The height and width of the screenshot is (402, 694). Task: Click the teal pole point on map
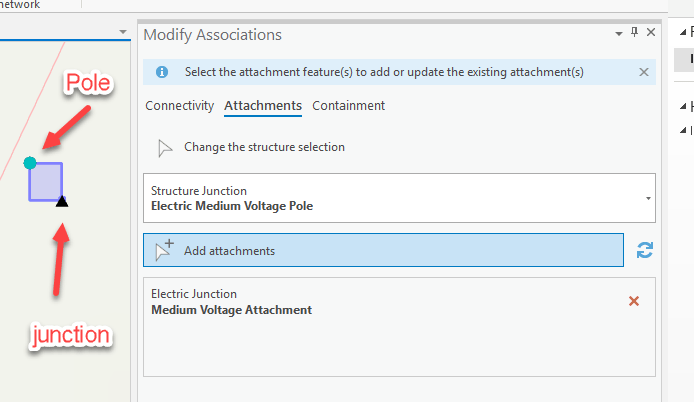[30, 163]
